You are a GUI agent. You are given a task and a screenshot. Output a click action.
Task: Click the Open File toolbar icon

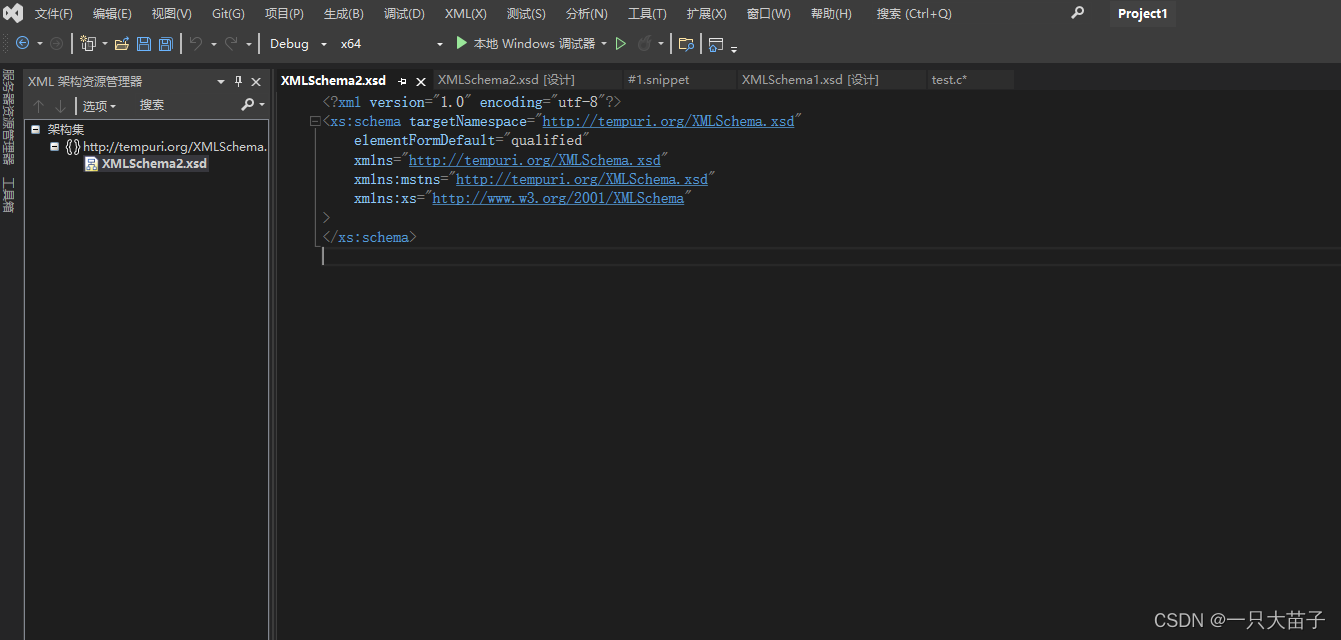[121, 44]
